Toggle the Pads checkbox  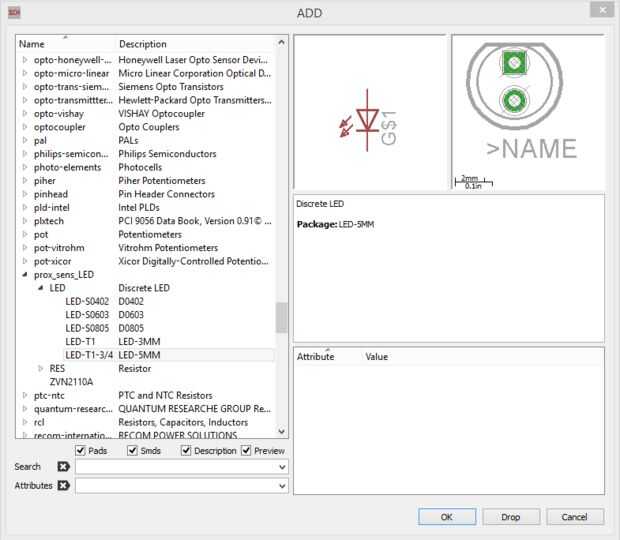point(80,450)
